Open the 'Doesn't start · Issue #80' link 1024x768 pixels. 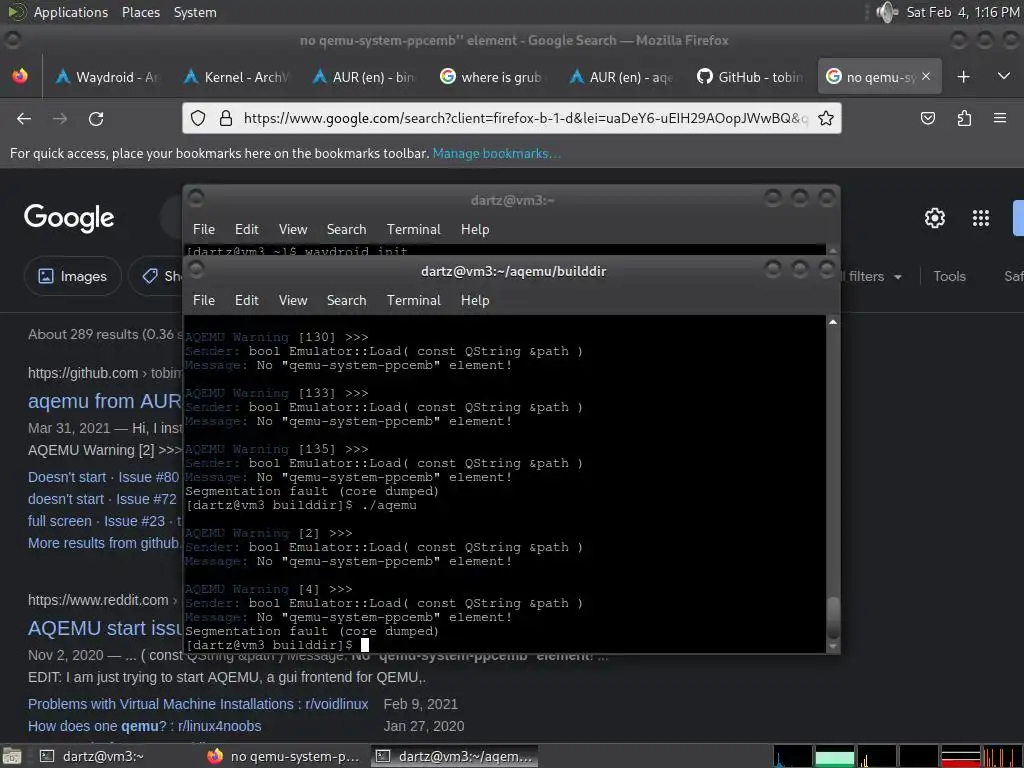tap(103, 477)
